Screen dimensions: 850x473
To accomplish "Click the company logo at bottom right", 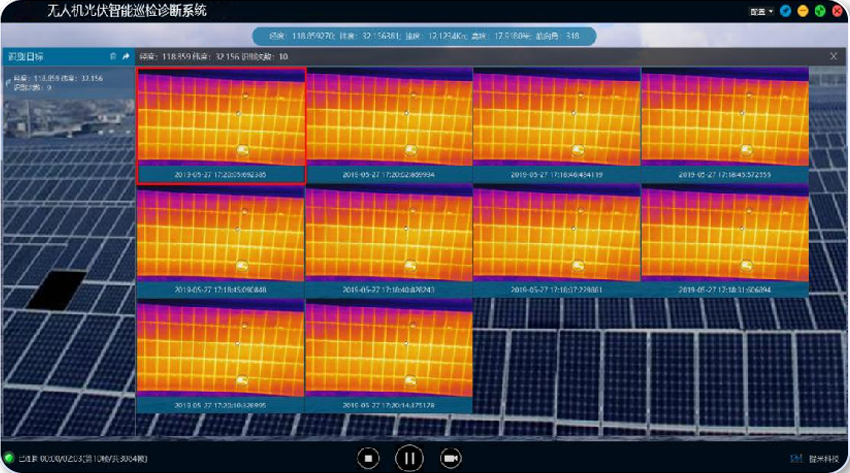I will click(814, 458).
